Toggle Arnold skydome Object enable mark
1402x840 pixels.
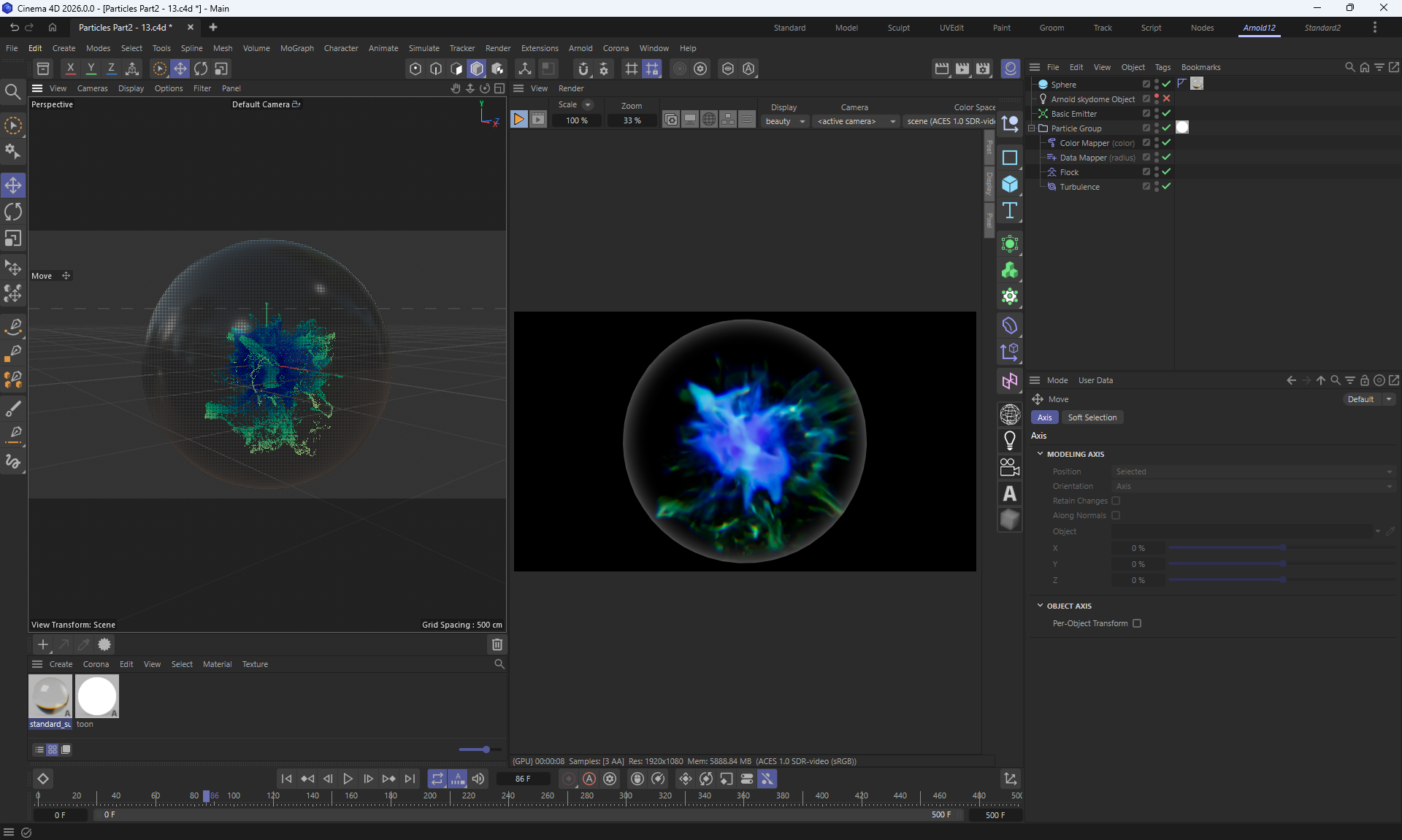click(1166, 99)
